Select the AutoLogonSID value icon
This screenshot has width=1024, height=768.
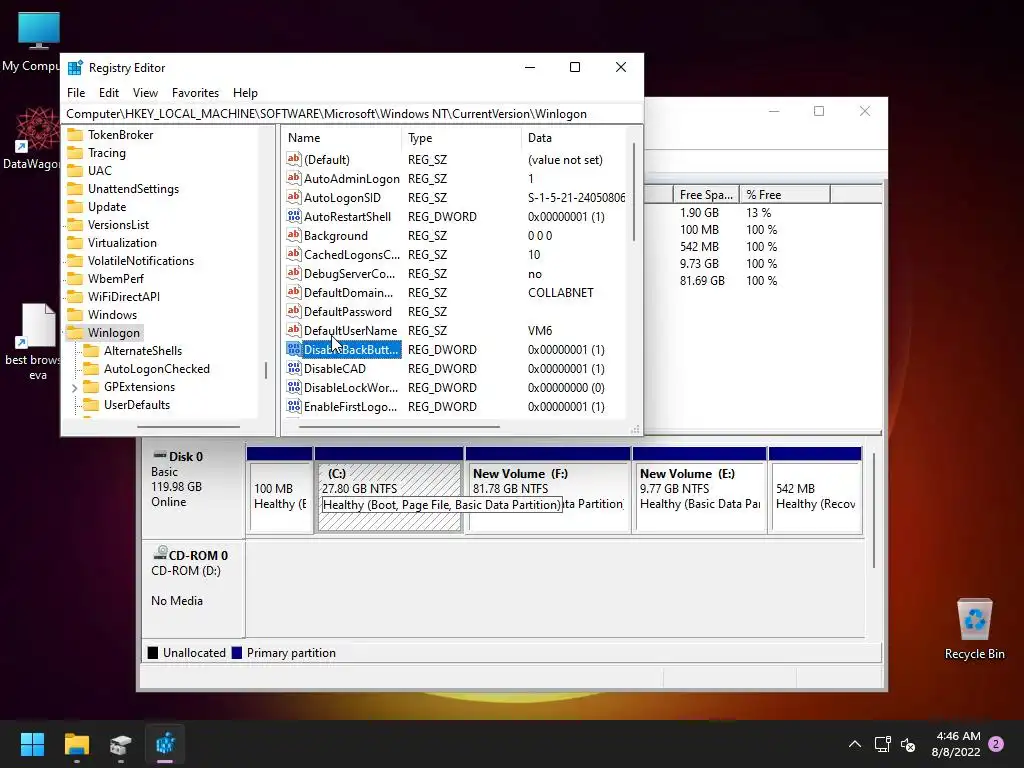pos(294,197)
